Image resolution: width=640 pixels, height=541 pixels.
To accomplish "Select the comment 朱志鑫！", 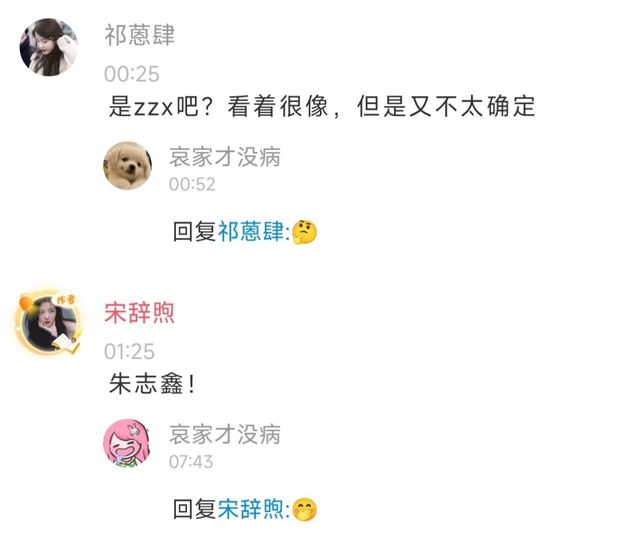I will (153, 384).
